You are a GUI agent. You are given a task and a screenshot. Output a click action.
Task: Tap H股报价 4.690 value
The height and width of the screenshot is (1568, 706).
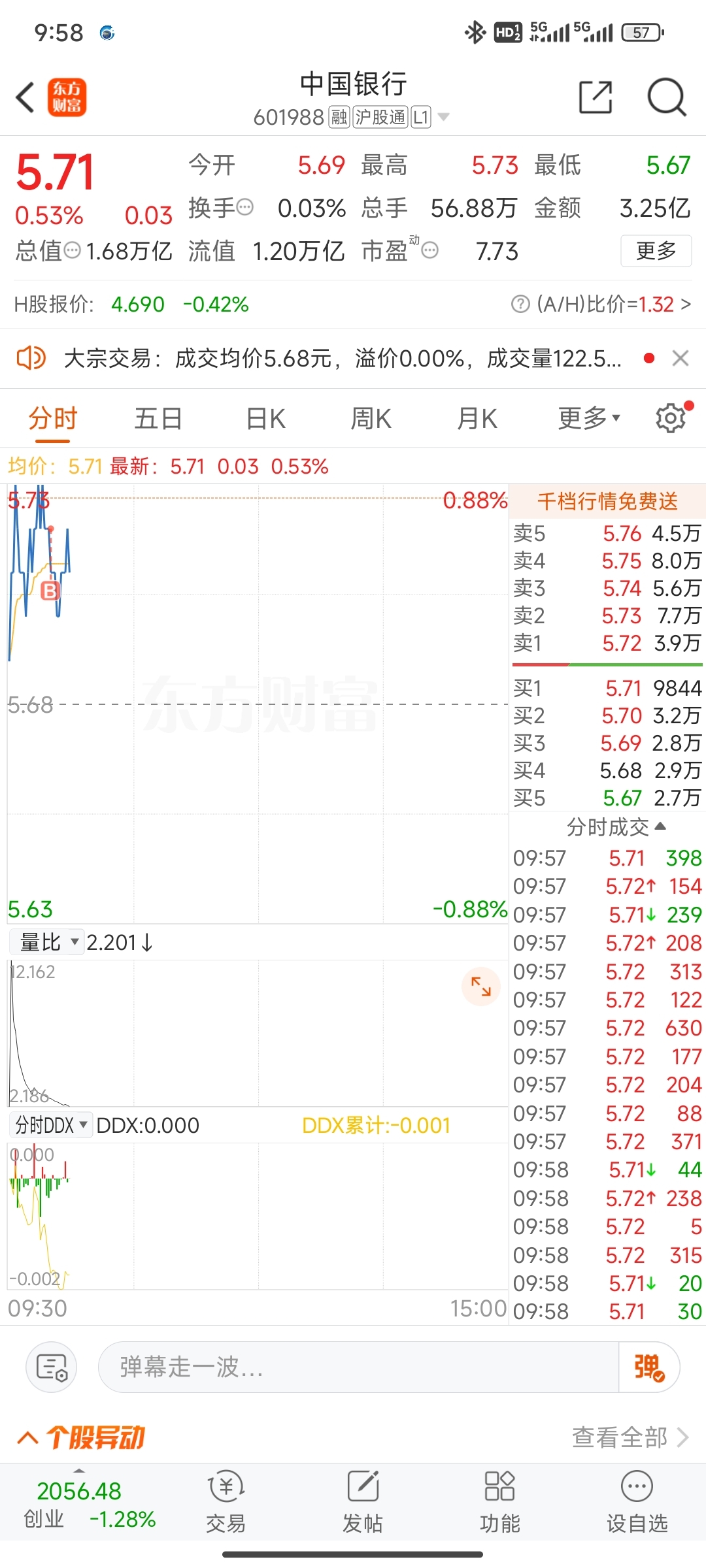click(x=138, y=304)
